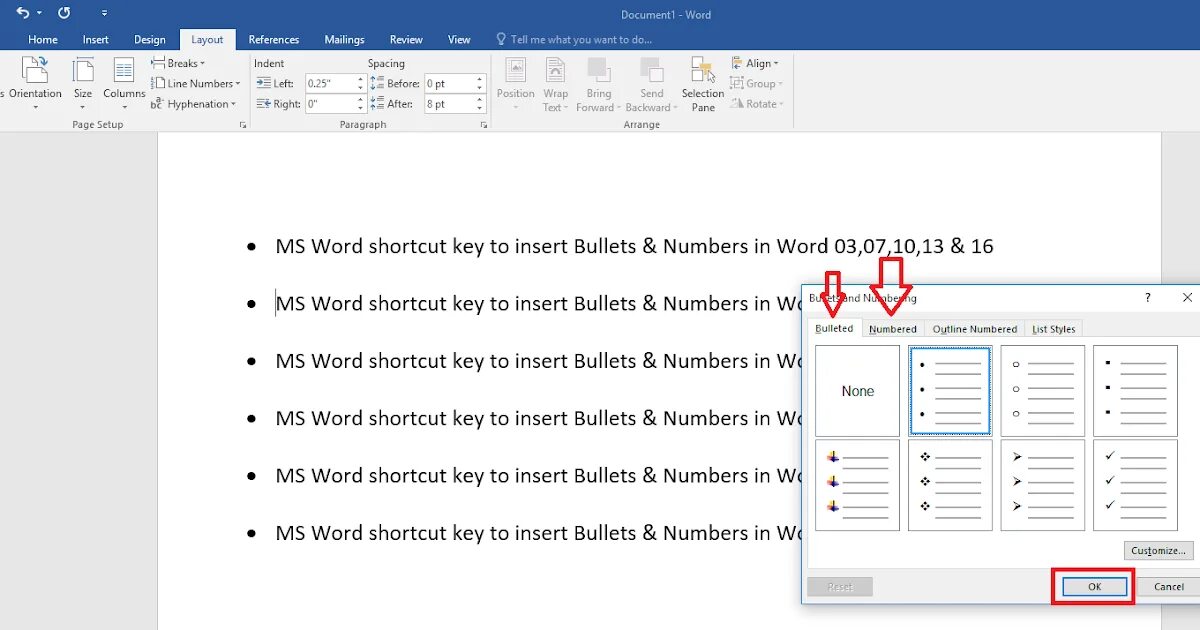Expand the Align dropdown
This screenshot has width=1200, height=630.
point(755,63)
